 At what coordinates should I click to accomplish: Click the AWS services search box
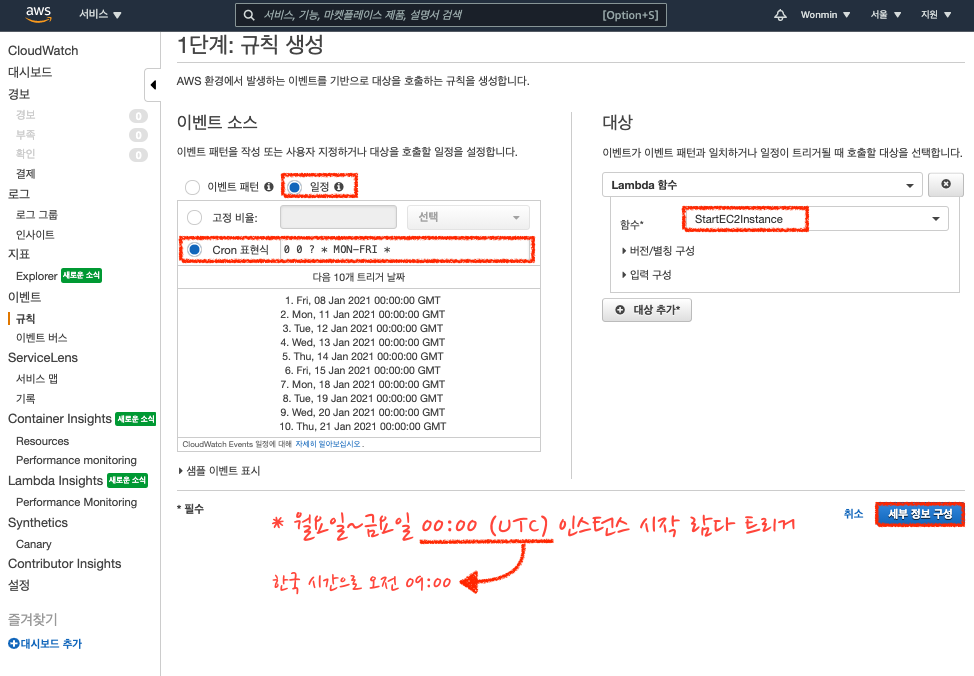pyautogui.click(x=451, y=15)
